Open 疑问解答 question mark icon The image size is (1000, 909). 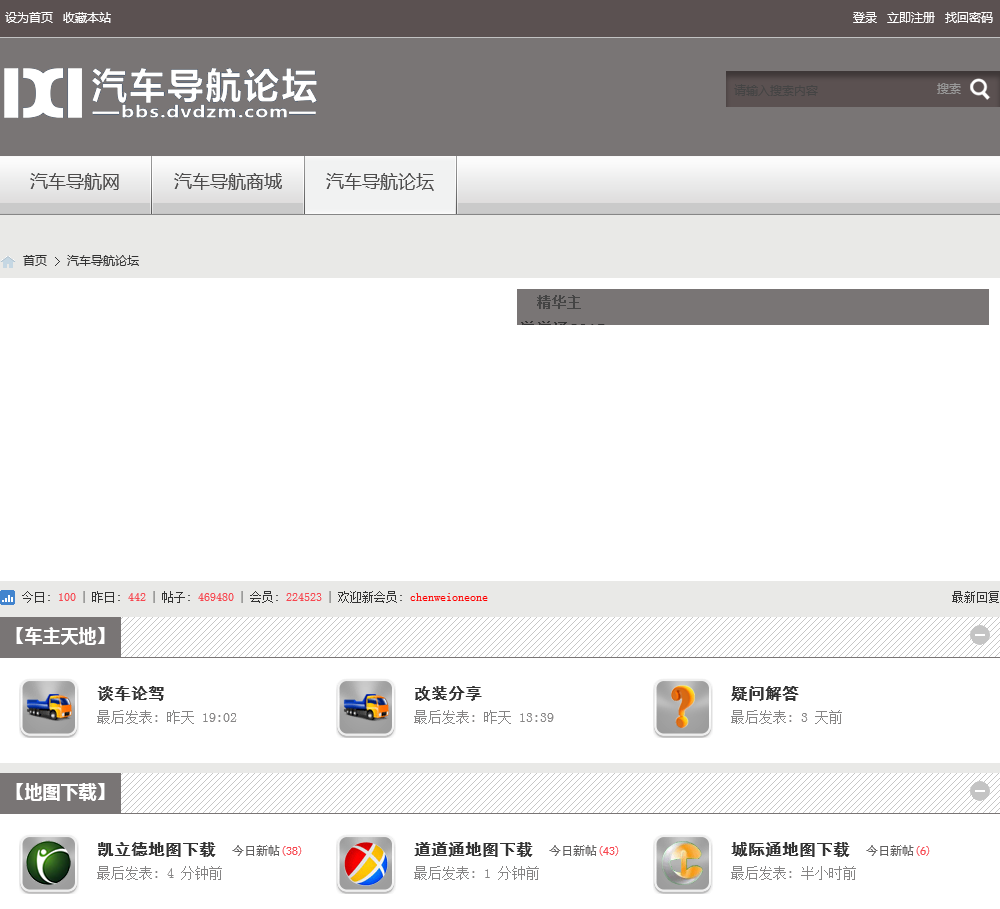[x=682, y=708]
